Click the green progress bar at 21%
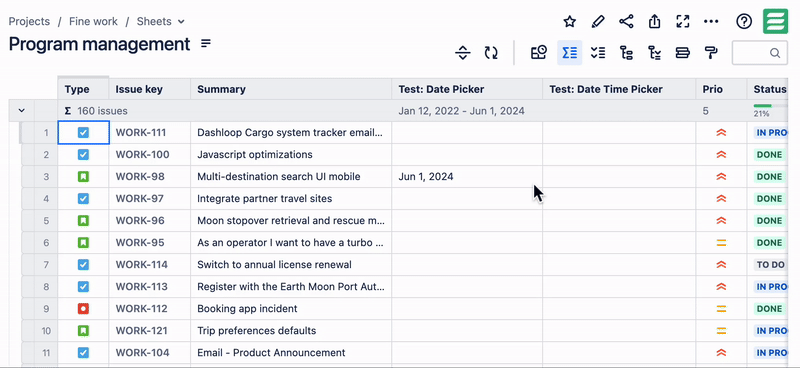This screenshot has width=800, height=368. (762, 106)
